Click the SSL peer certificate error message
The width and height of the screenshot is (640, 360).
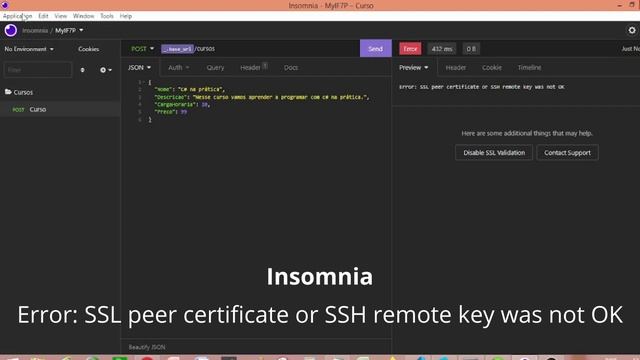(x=482, y=87)
